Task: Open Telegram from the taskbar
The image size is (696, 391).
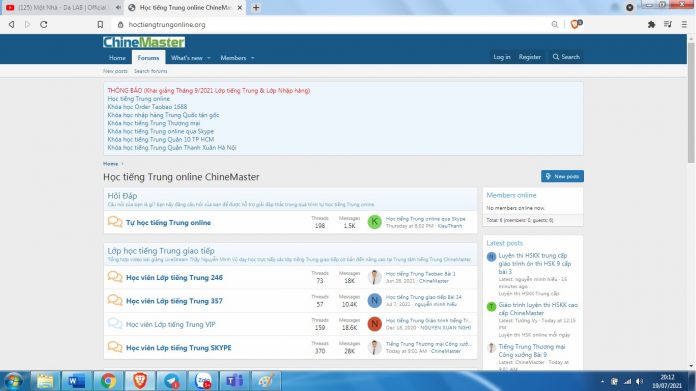Action: point(171,381)
